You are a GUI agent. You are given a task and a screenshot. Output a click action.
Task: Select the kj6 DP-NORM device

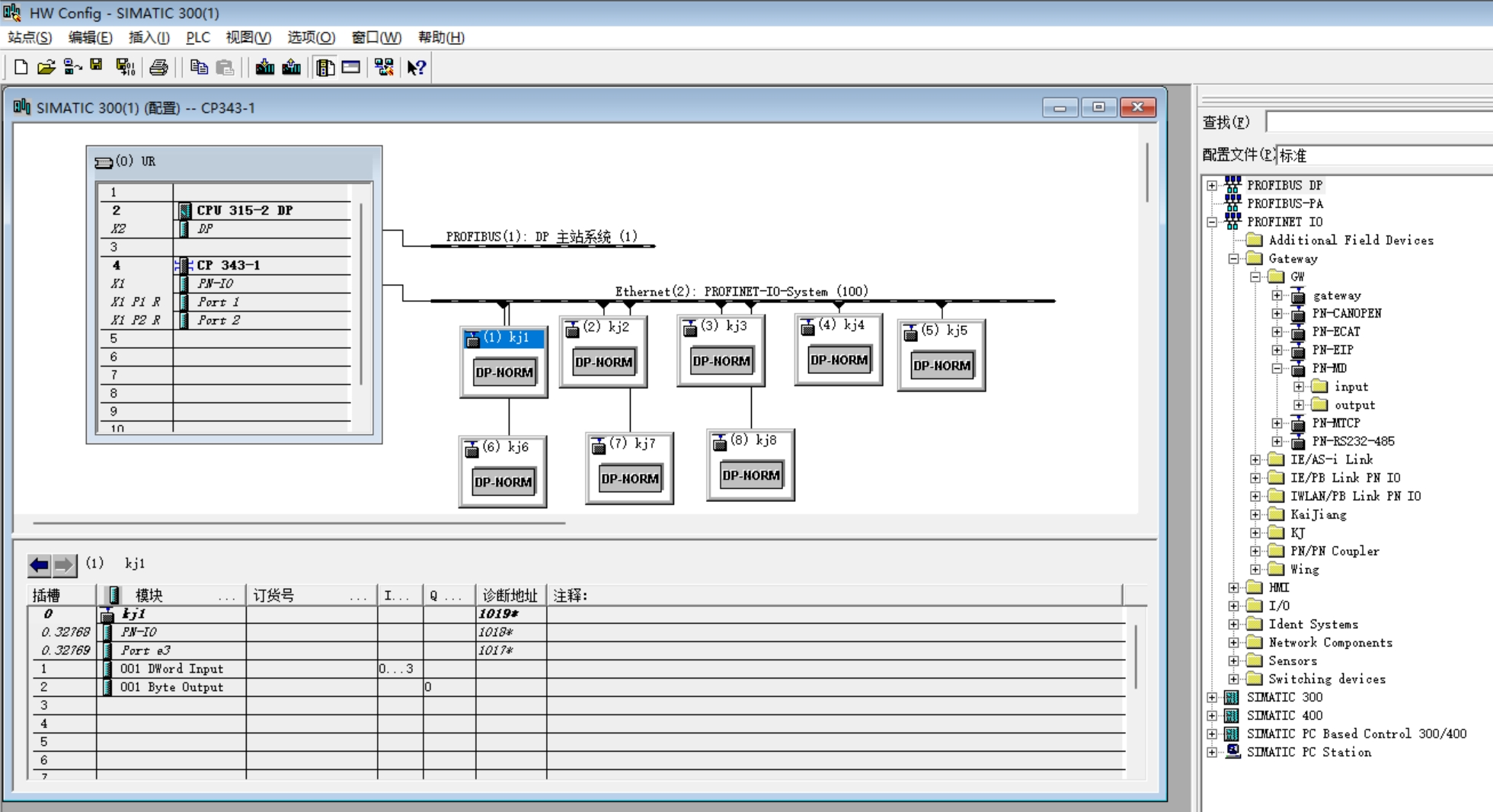[x=503, y=471]
